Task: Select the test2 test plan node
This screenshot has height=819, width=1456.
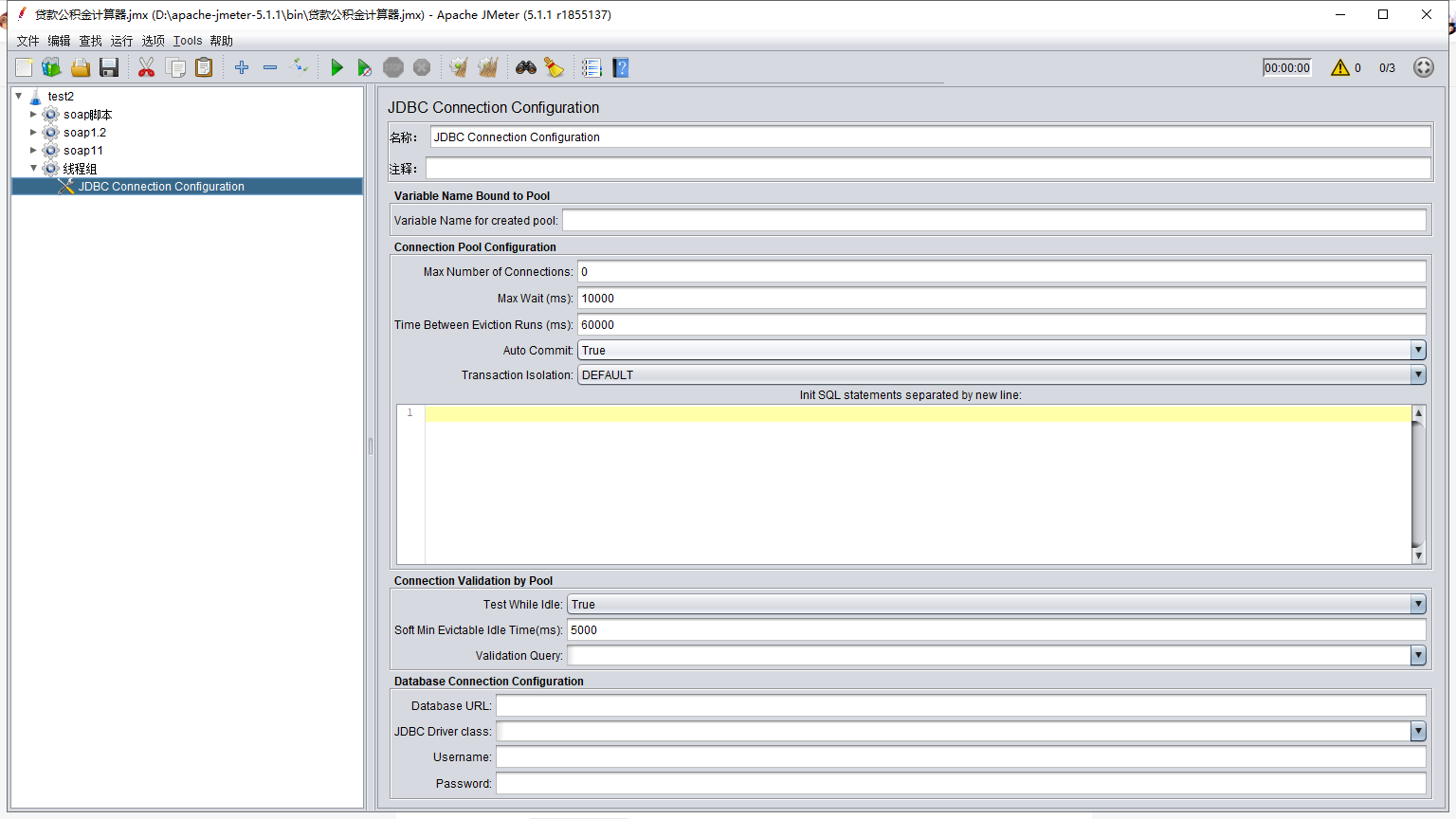Action: point(61,97)
